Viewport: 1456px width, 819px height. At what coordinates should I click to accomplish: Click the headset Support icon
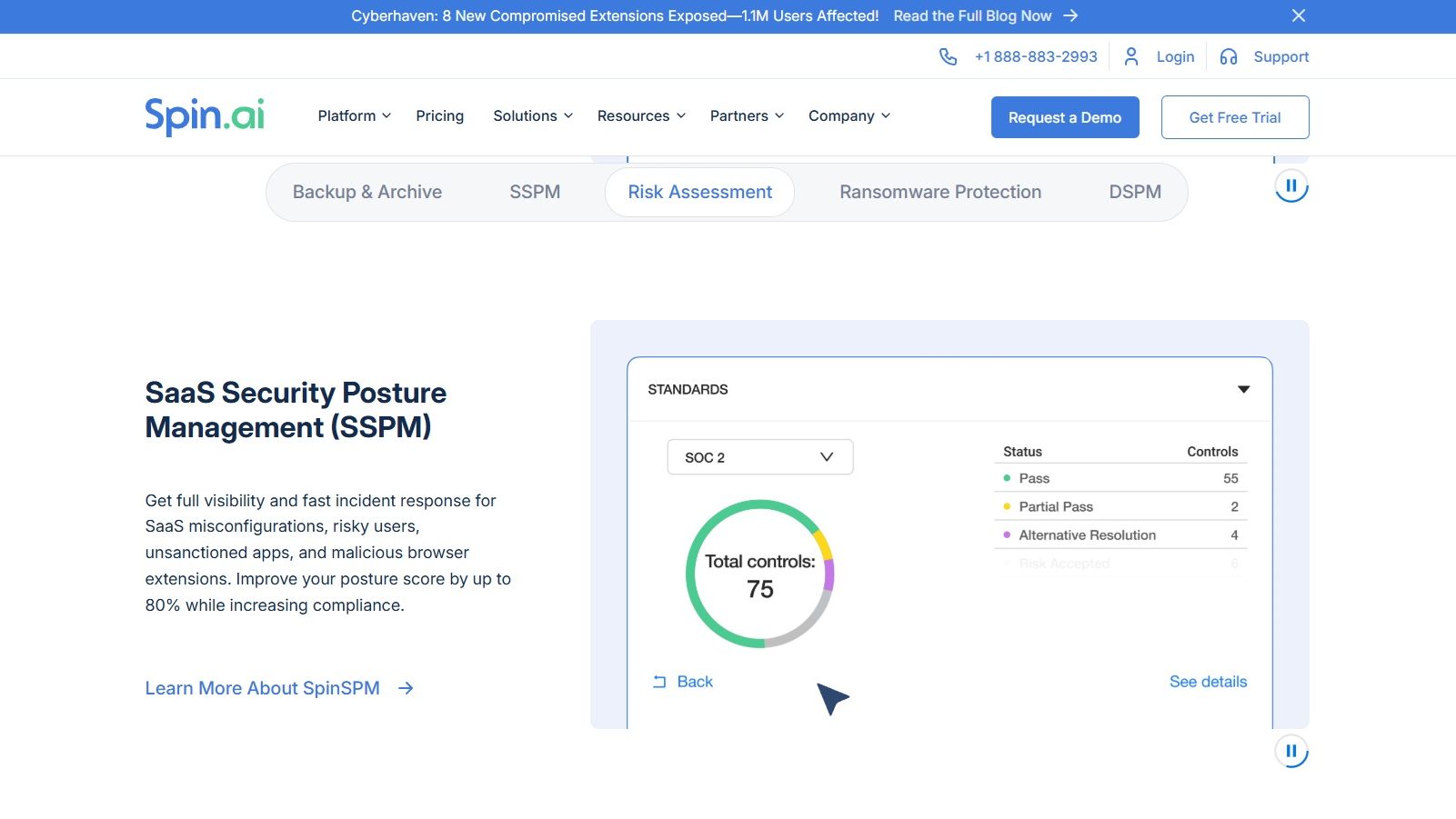[x=1229, y=56]
